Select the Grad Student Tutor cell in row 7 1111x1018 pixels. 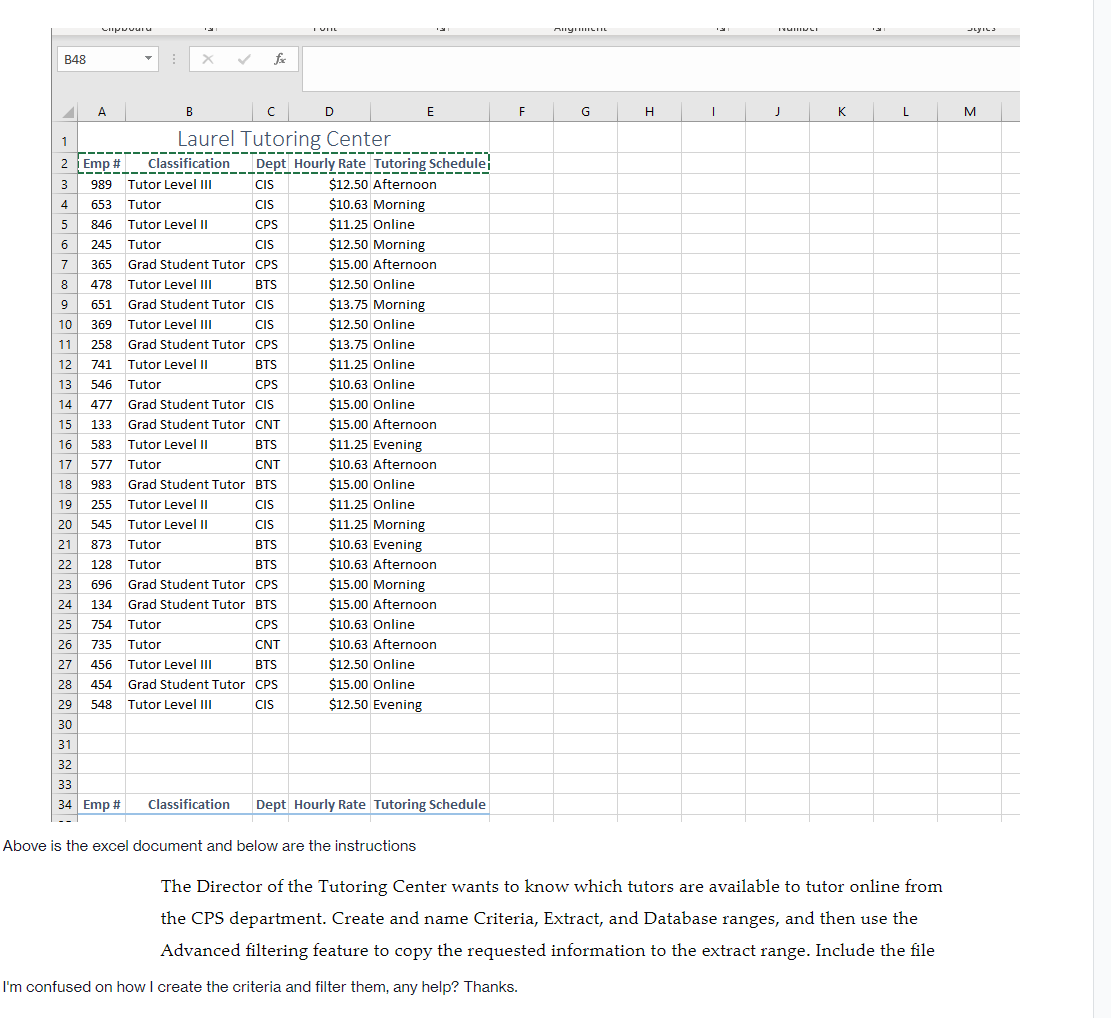[x=186, y=264]
